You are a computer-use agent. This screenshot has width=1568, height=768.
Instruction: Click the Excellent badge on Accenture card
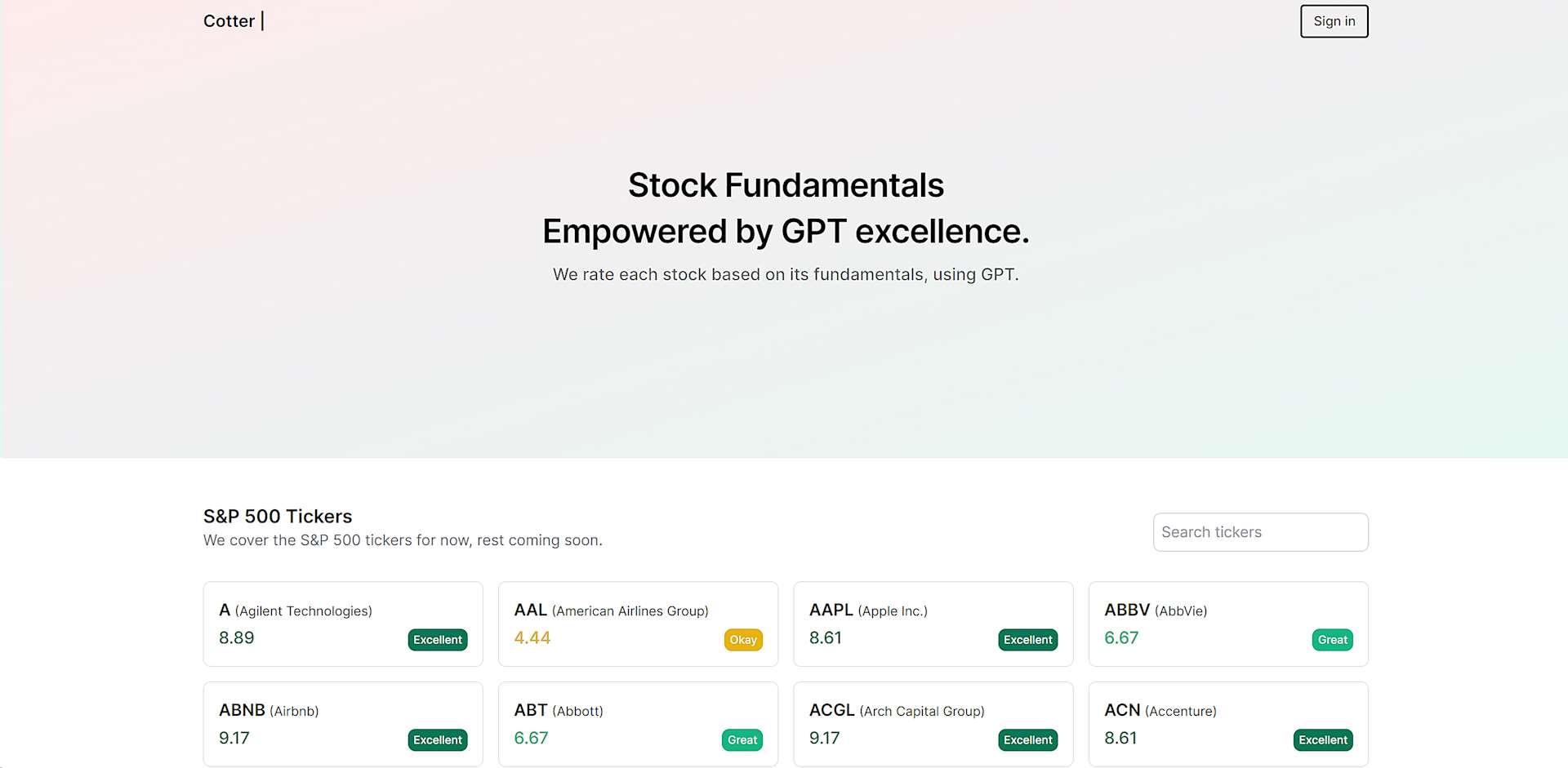coord(1323,740)
